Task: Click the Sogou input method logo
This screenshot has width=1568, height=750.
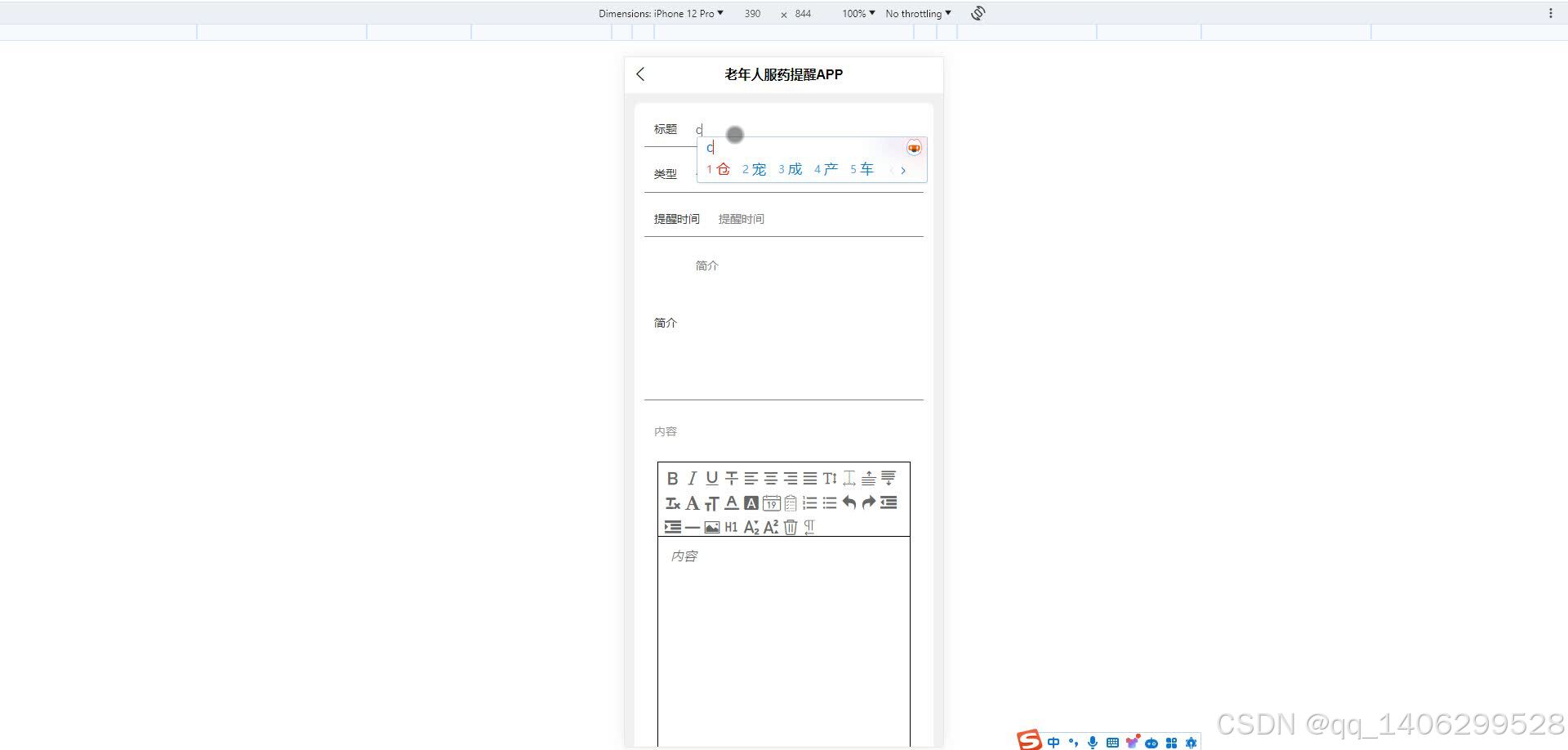Action: click(x=1029, y=740)
